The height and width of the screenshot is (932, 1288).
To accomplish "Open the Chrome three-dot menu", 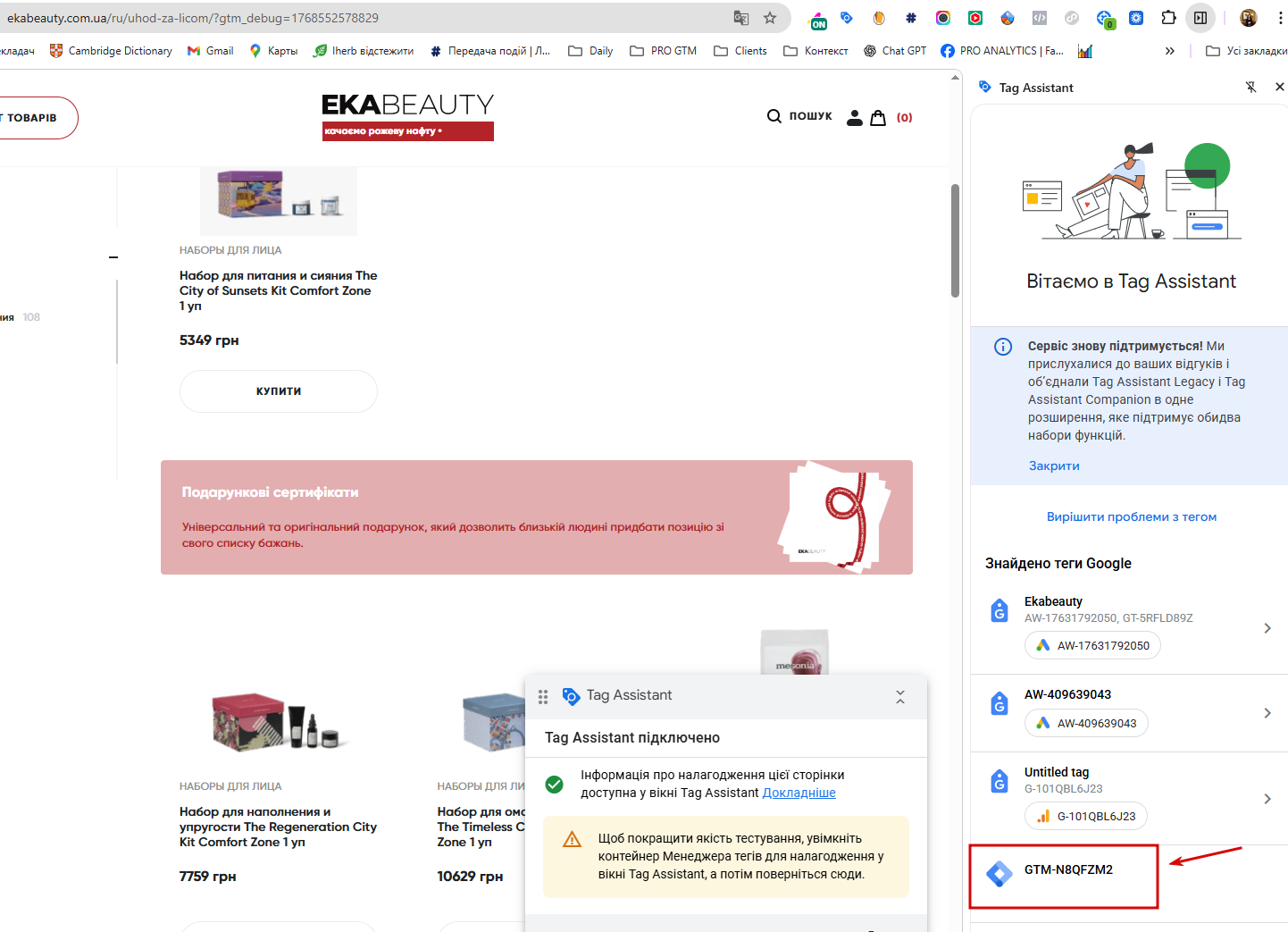I will [x=1279, y=18].
